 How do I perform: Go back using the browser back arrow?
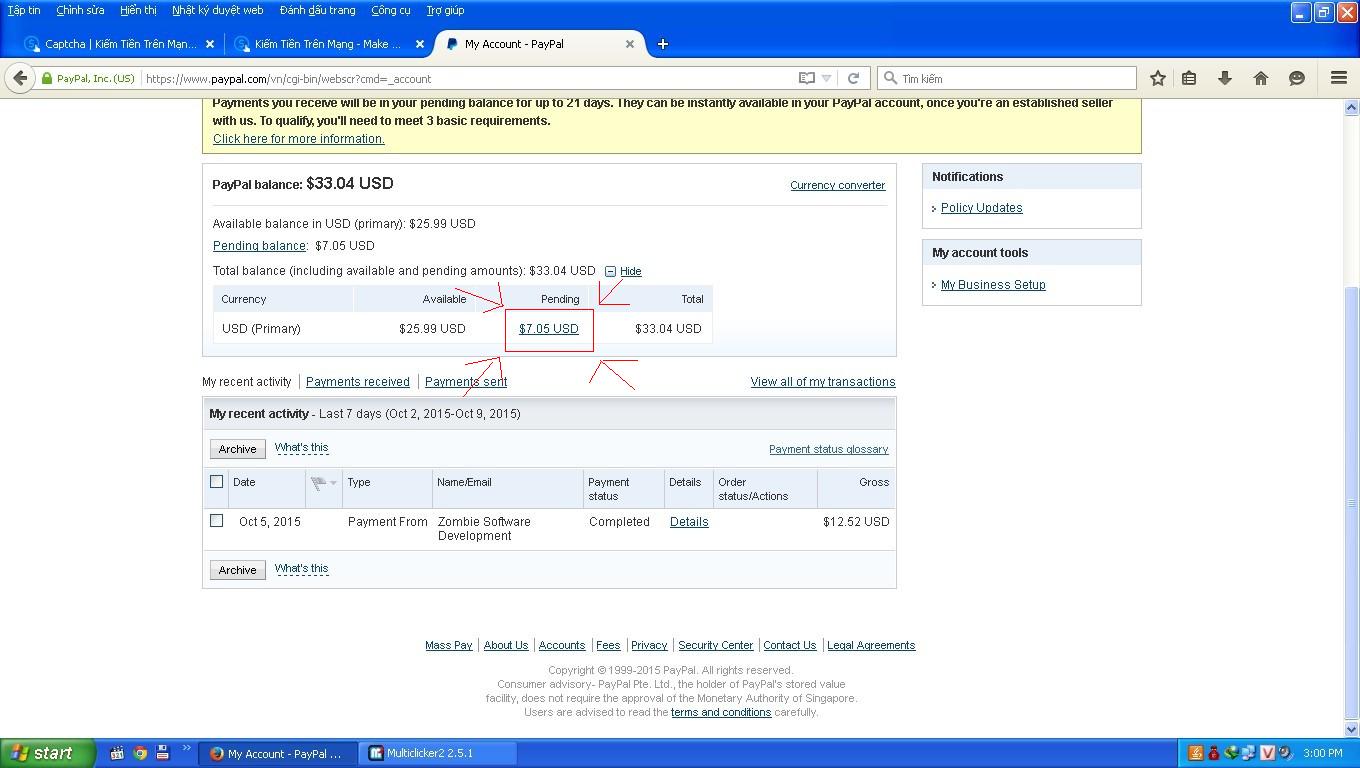coord(20,78)
